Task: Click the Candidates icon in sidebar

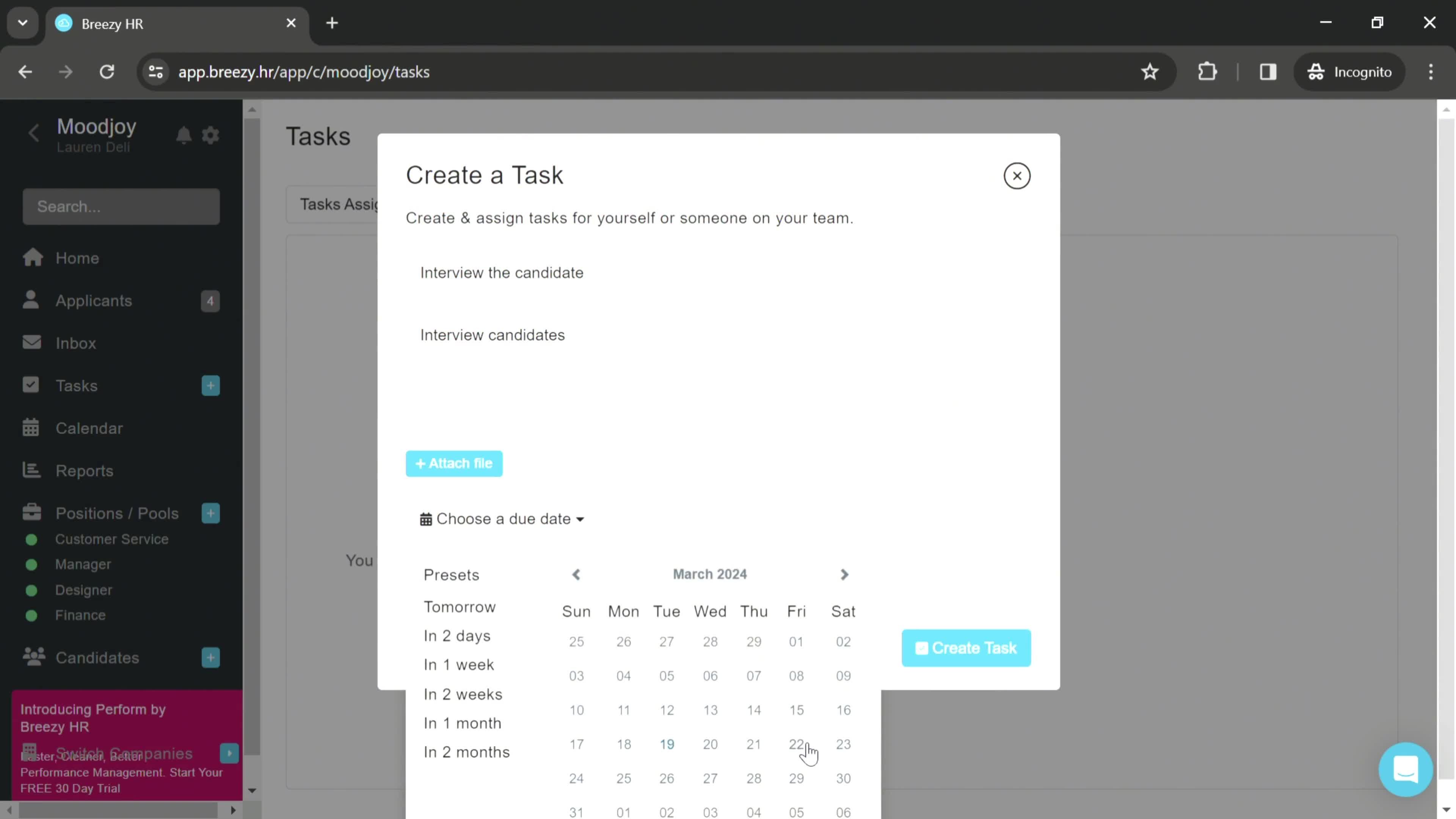Action: [33, 657]
